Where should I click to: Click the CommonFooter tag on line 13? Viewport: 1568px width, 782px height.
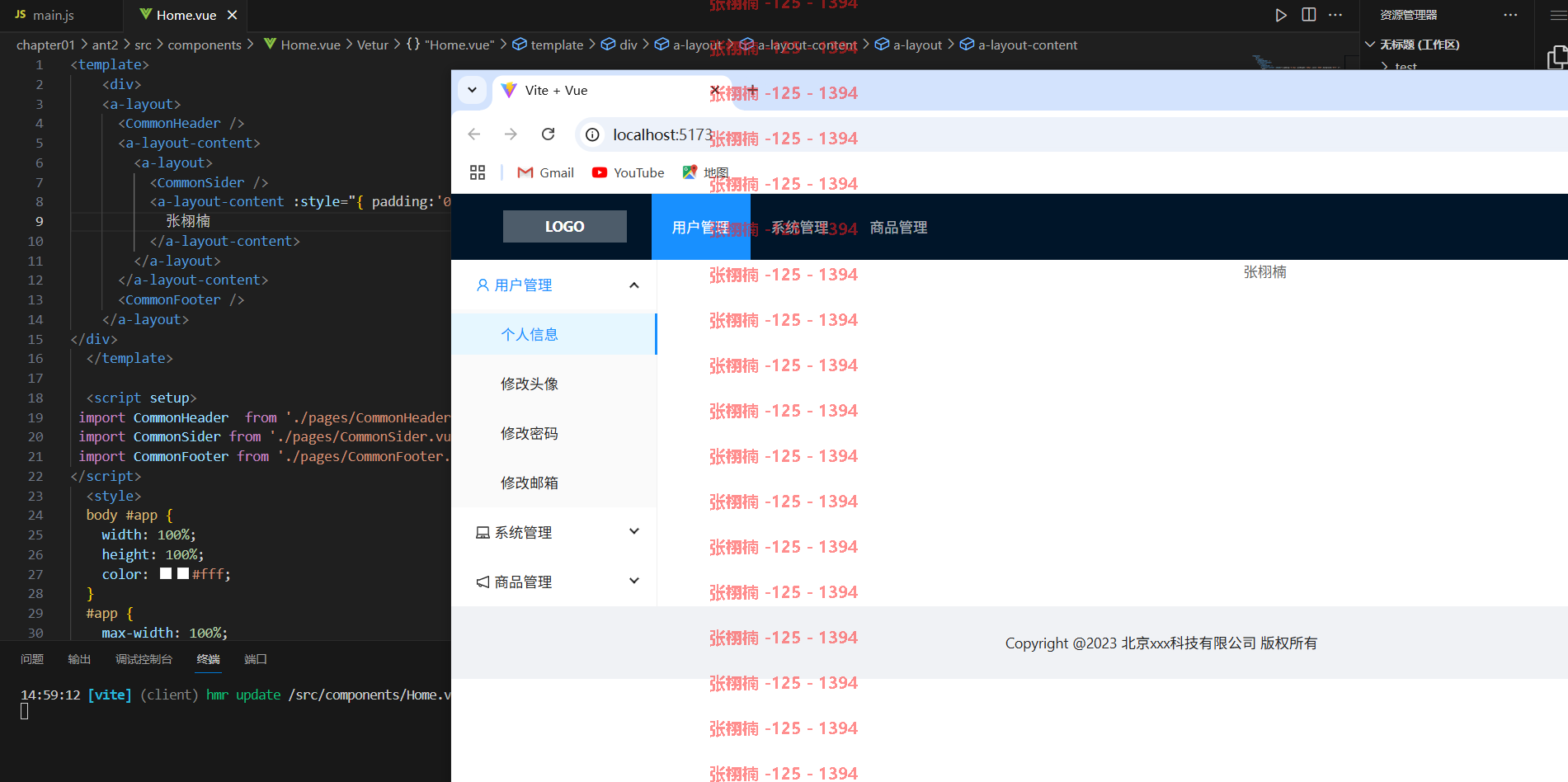[172, 299]
